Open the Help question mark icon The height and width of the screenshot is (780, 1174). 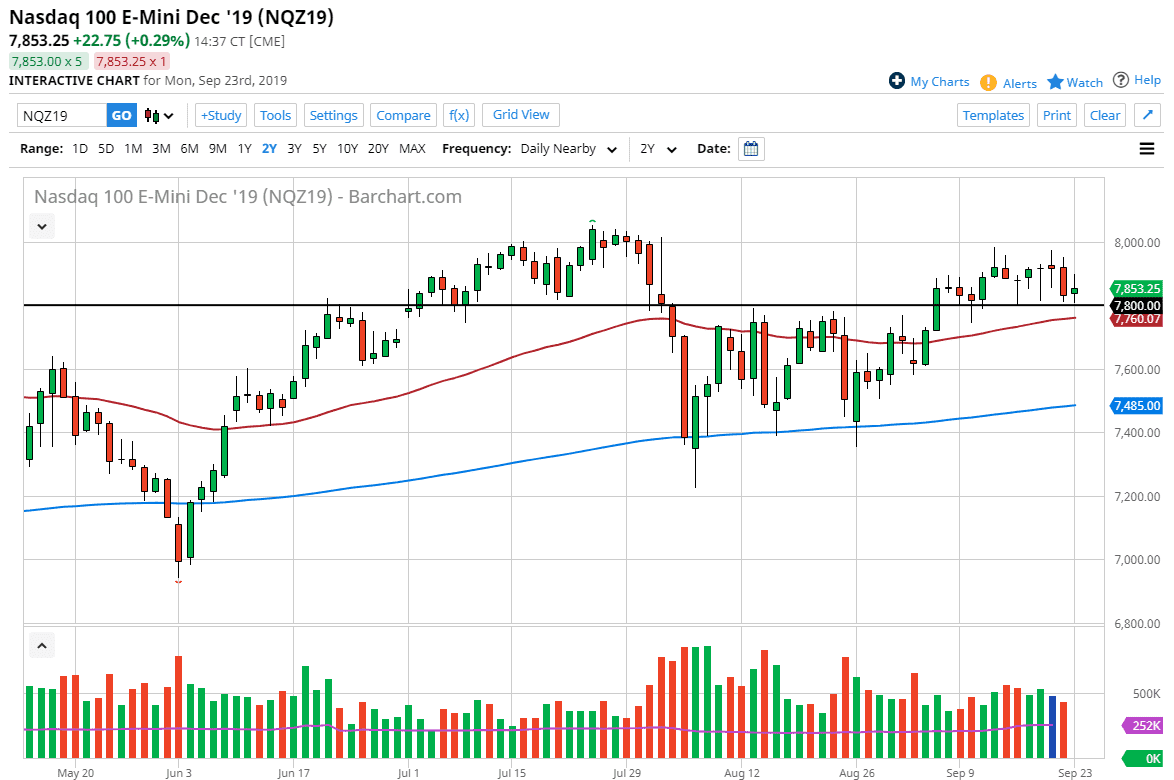pos(1121,80)
